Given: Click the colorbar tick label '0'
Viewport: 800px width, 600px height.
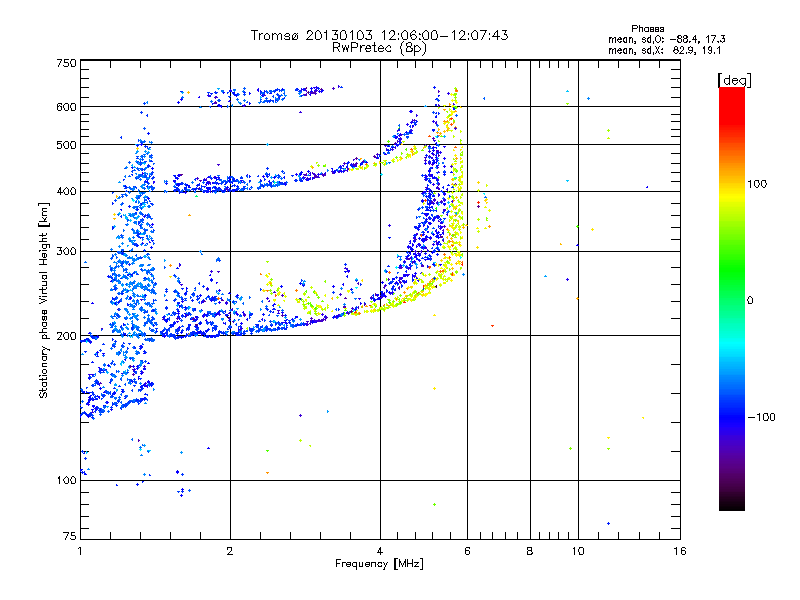Looking at the screenshot, I should pos(750,301).
